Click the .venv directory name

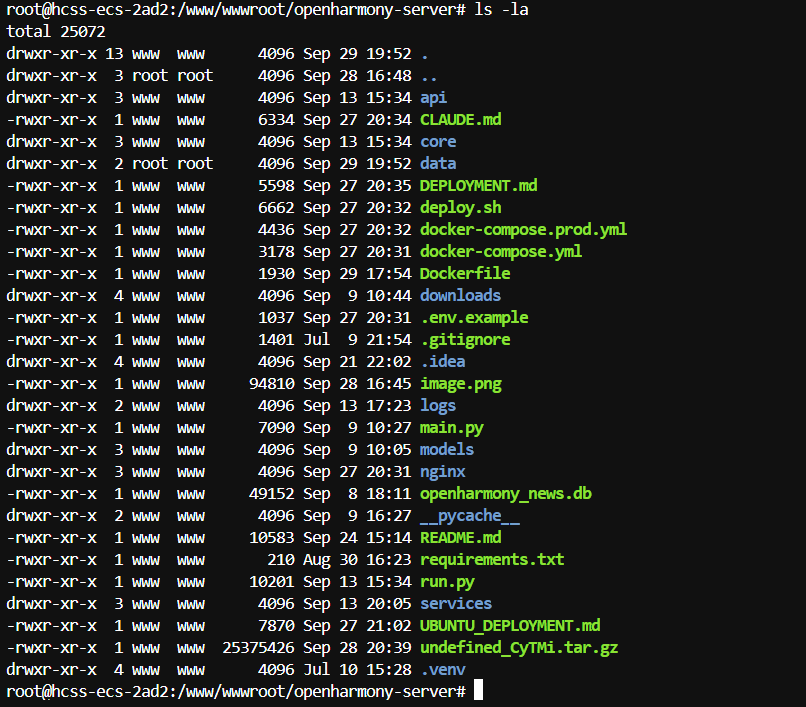pyautogui.click(x=442, y=669)
